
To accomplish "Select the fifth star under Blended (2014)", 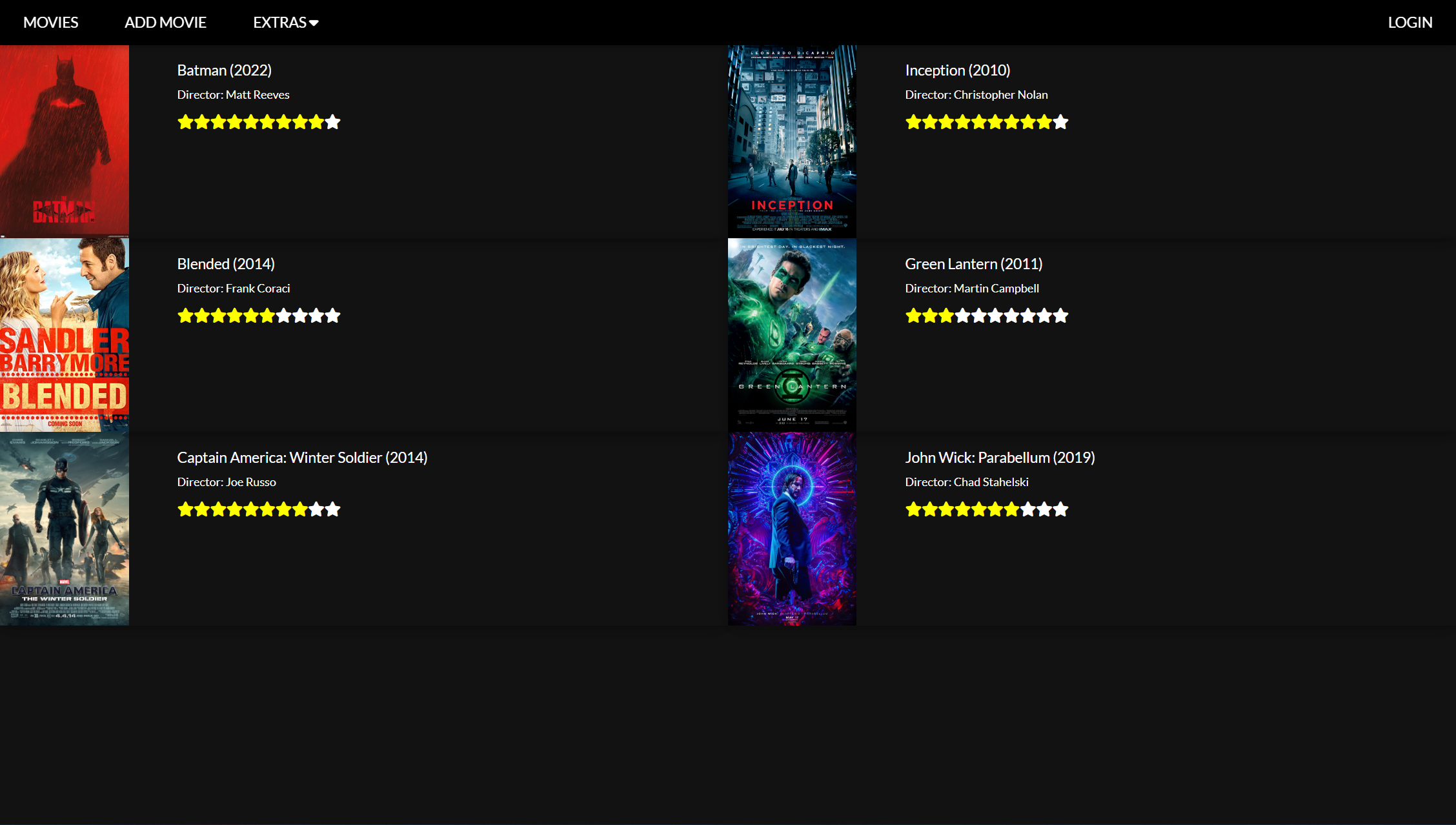I will point(251,315).
